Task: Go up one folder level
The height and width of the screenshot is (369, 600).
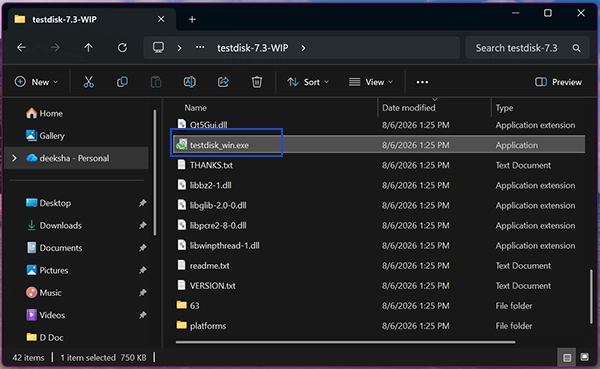Action: tap(88, 48)
